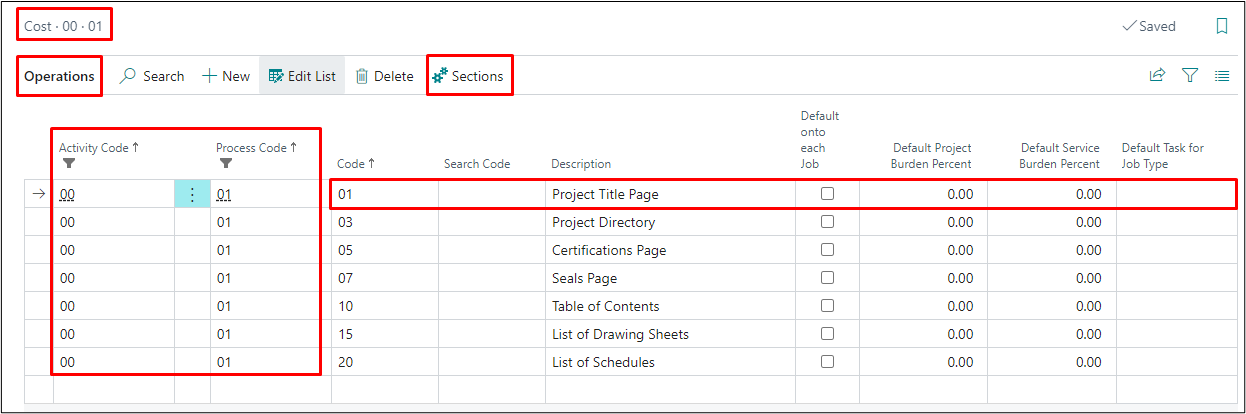Open the row's three-dot Show more options
Image resolution: width=1246 pixels, height=414 pixels.
(x=192, y=195)
